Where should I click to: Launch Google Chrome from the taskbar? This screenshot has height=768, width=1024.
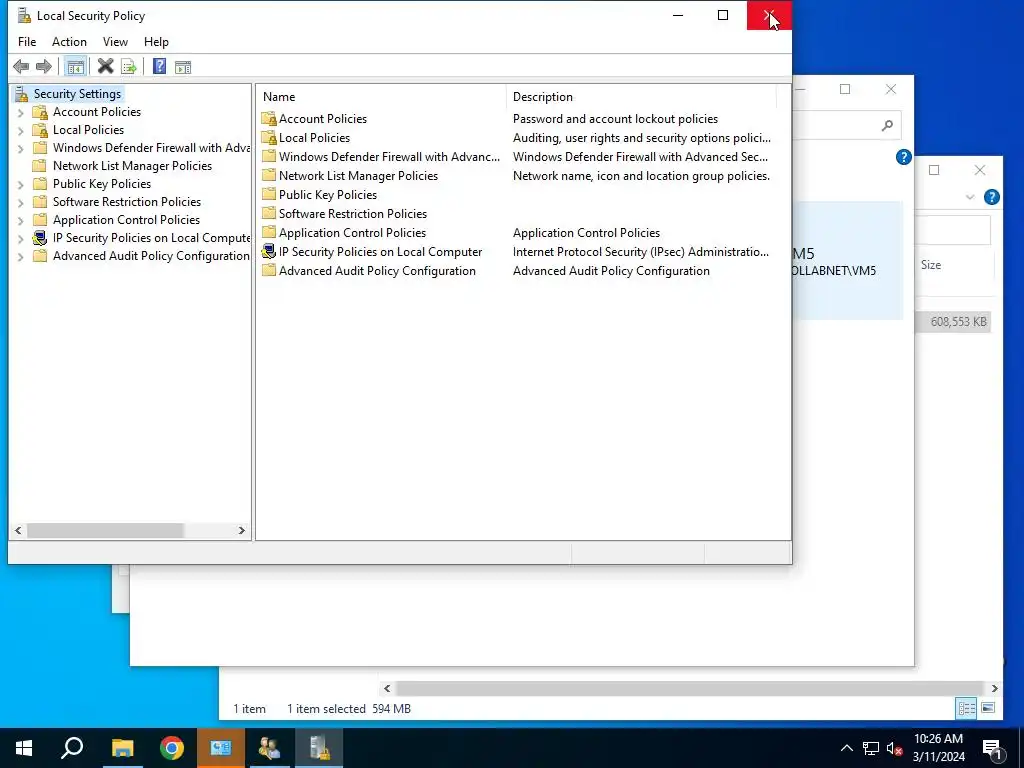tap(172, 748)
